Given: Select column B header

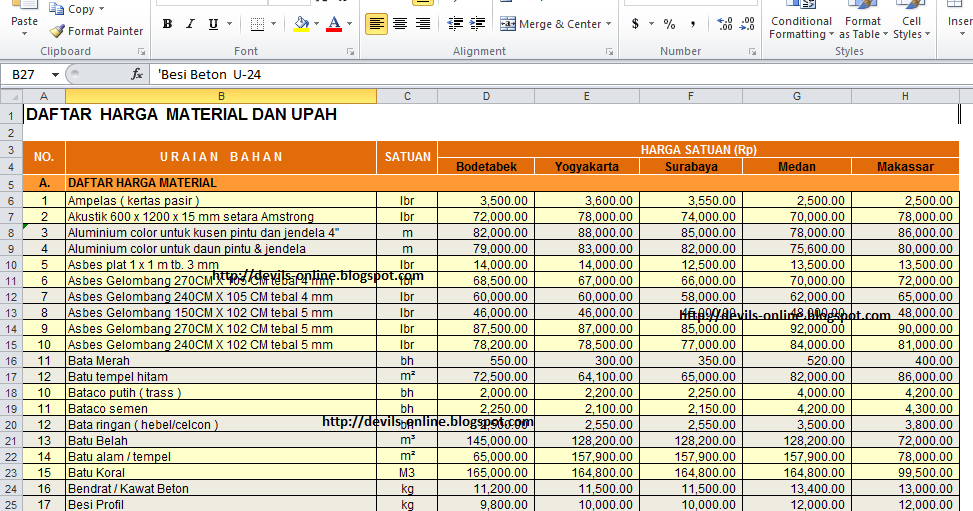Looking at the screenshot, I should pyautogui.click(x=221, y=96).
